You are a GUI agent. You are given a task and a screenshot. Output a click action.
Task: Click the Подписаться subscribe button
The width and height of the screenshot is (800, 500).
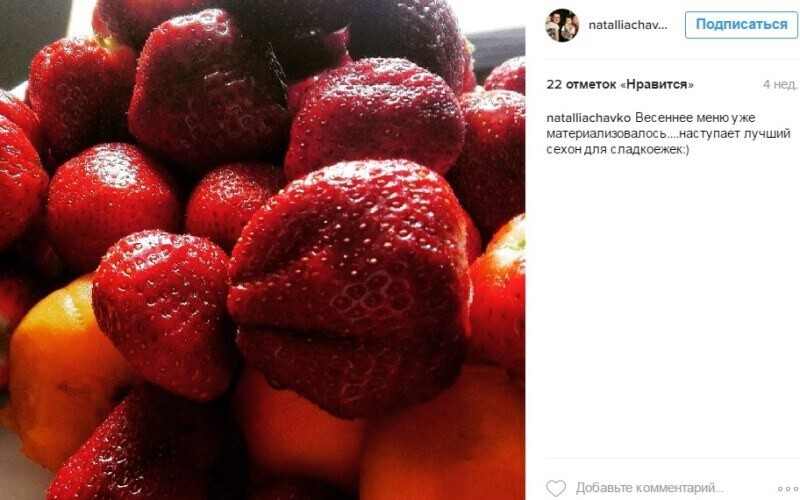[741, 24]
